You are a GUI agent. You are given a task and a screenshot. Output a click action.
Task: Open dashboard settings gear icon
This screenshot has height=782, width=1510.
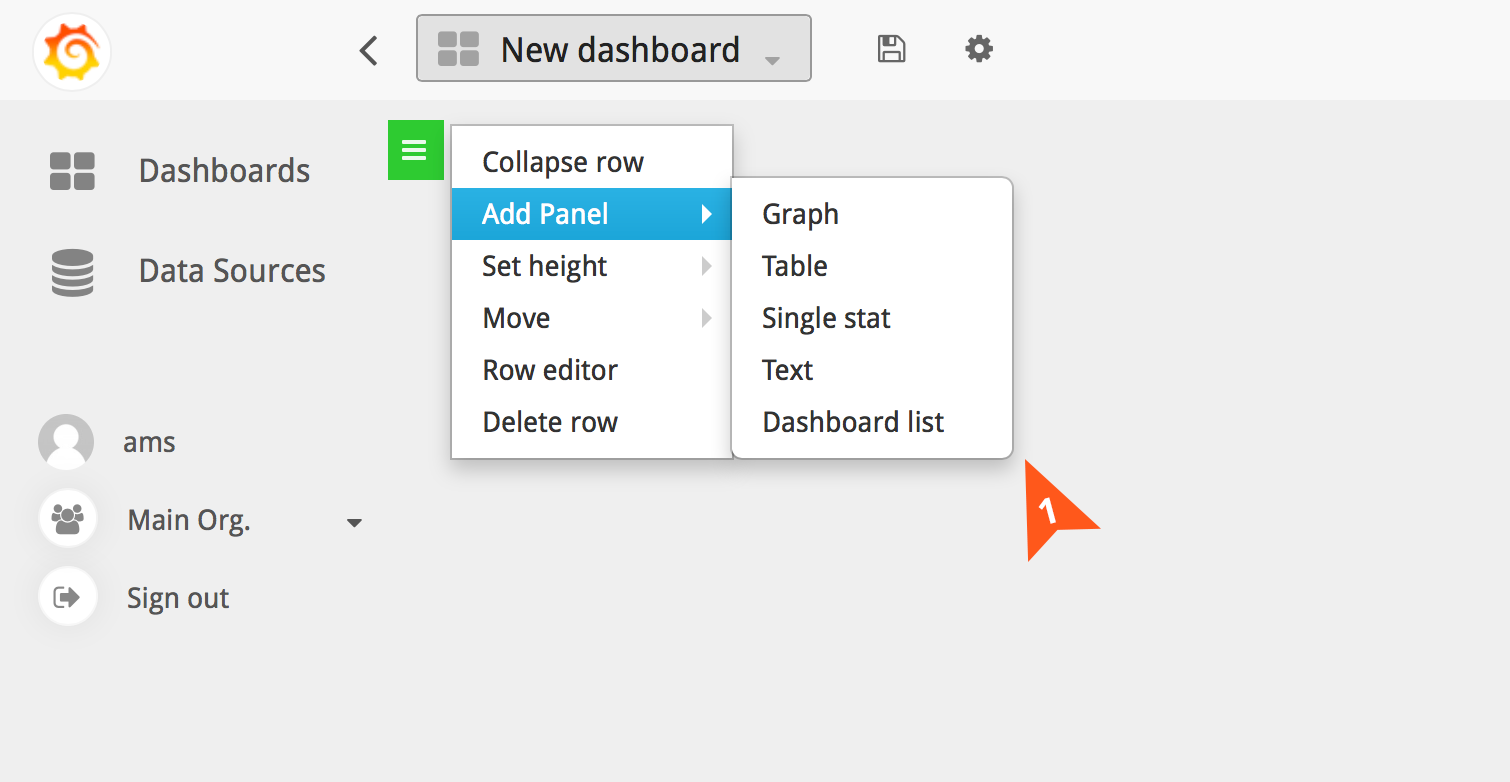pyautogui.click(x=979, y=49)
